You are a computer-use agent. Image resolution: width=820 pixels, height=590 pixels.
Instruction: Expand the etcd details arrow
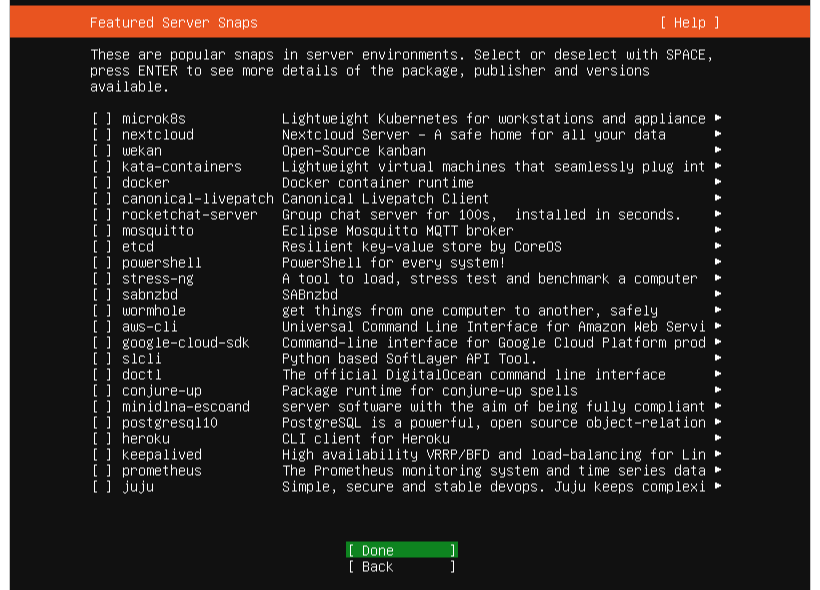tap(718, 247)
